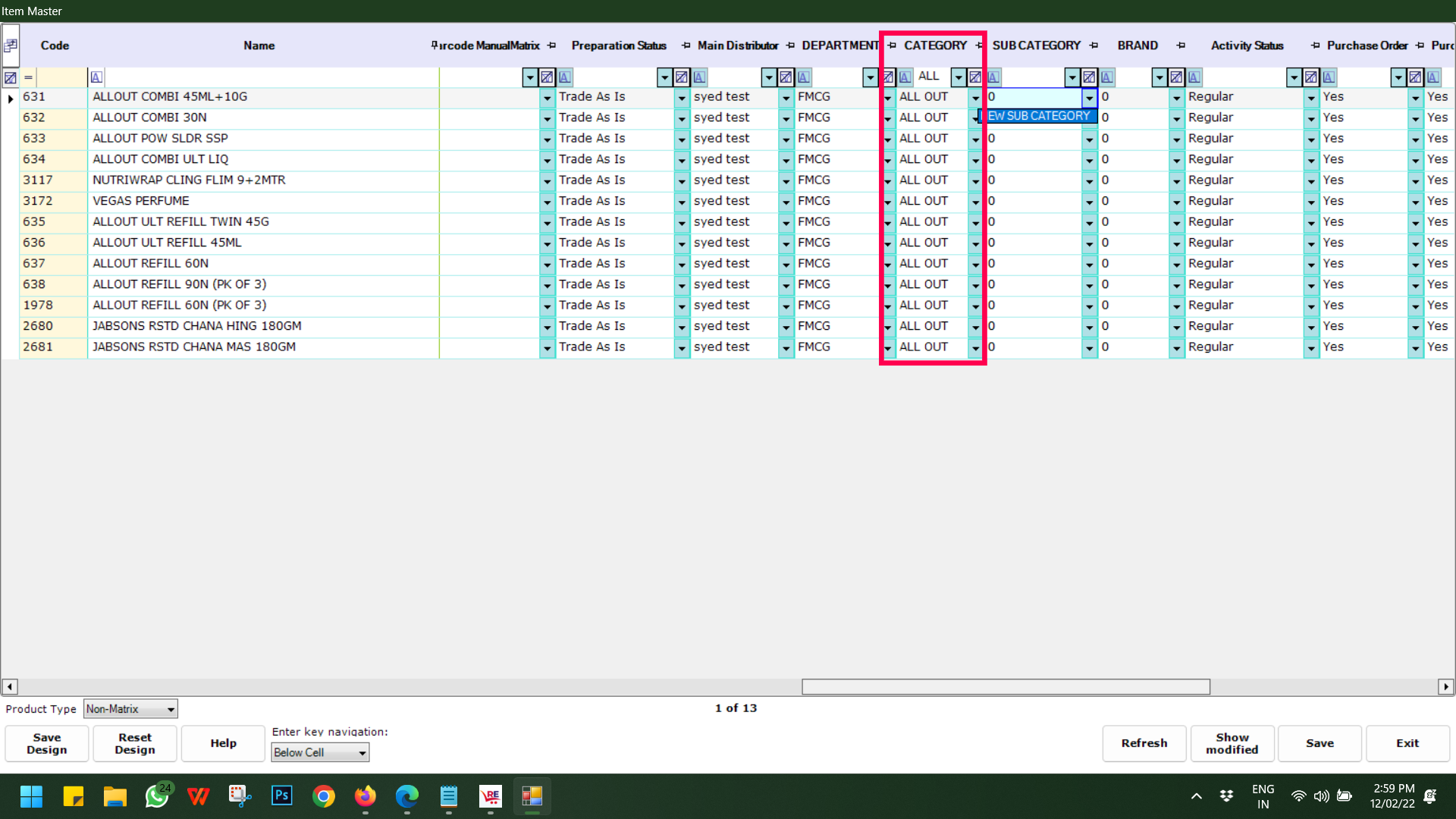Select NEW SUB CATEGORY list option
This screenshot has height=819, width=1456.
(1038, 116)
